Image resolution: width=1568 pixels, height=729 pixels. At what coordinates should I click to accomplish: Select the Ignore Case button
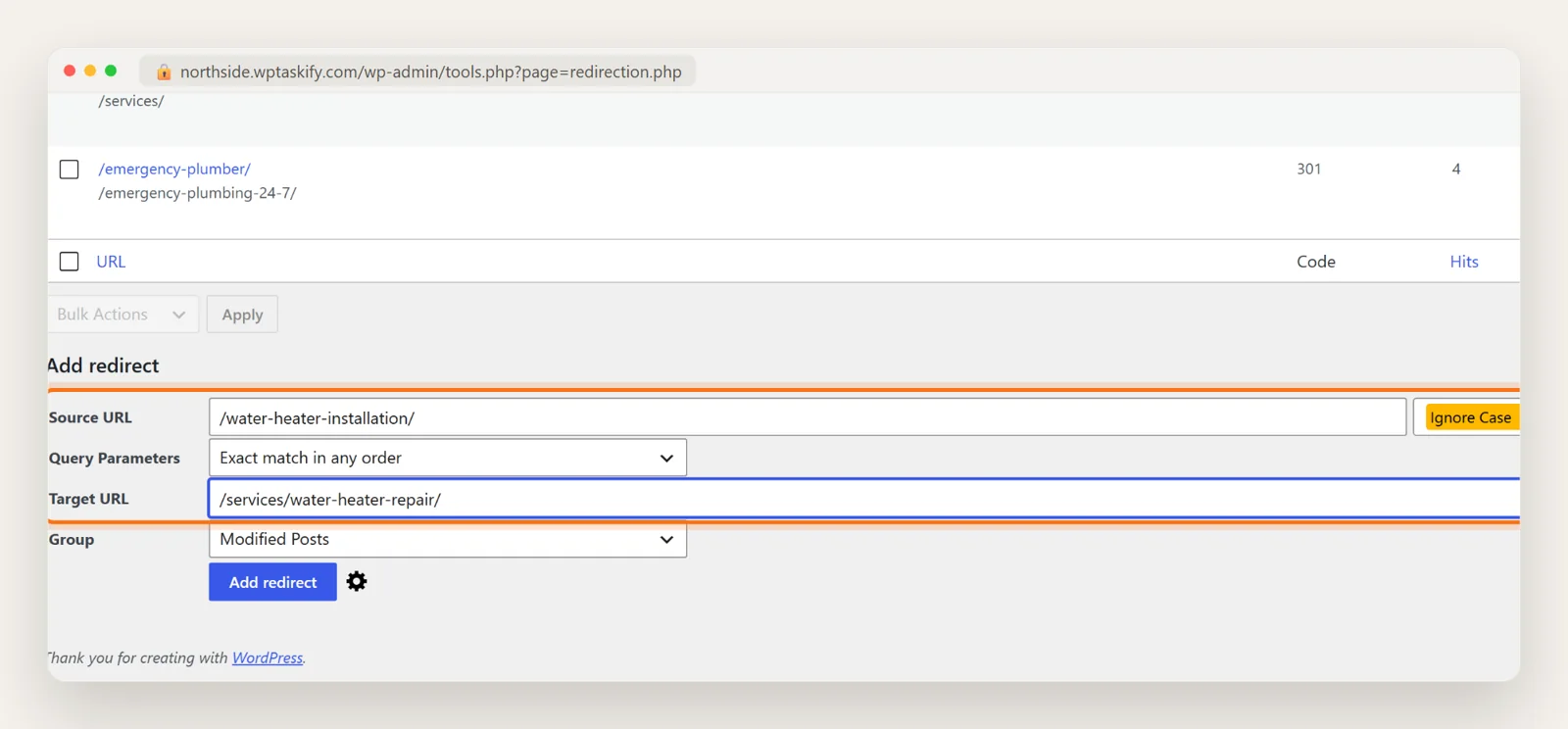1470,417
